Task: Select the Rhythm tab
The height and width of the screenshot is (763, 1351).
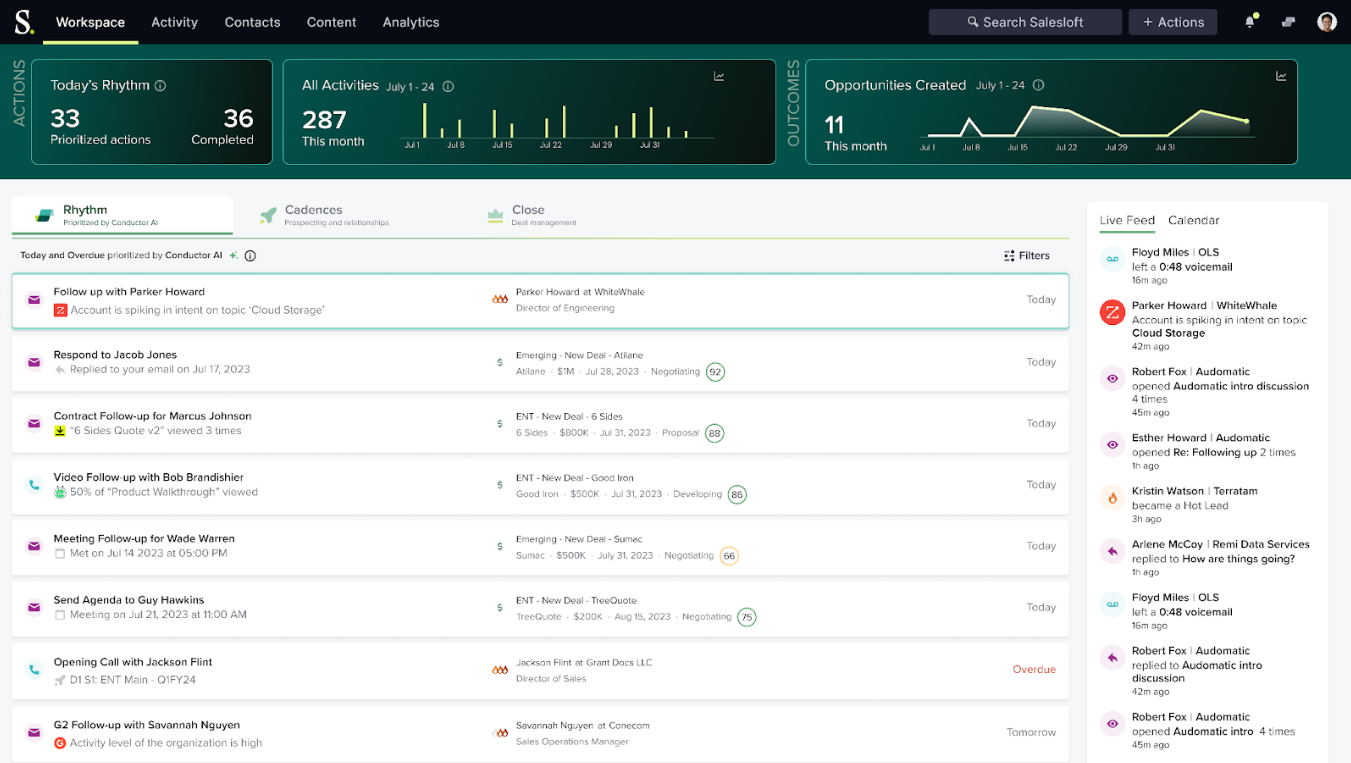Action: 122,215
